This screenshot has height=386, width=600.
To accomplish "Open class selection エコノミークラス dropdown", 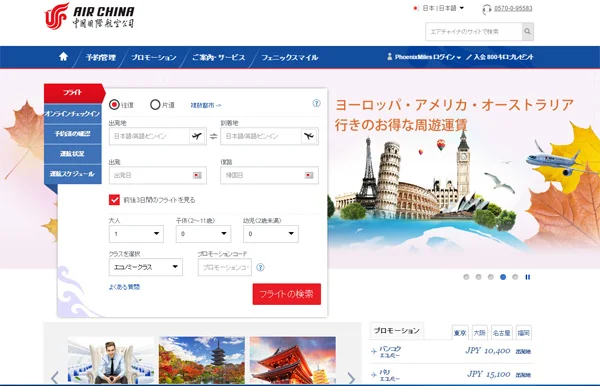I will 146,267.
